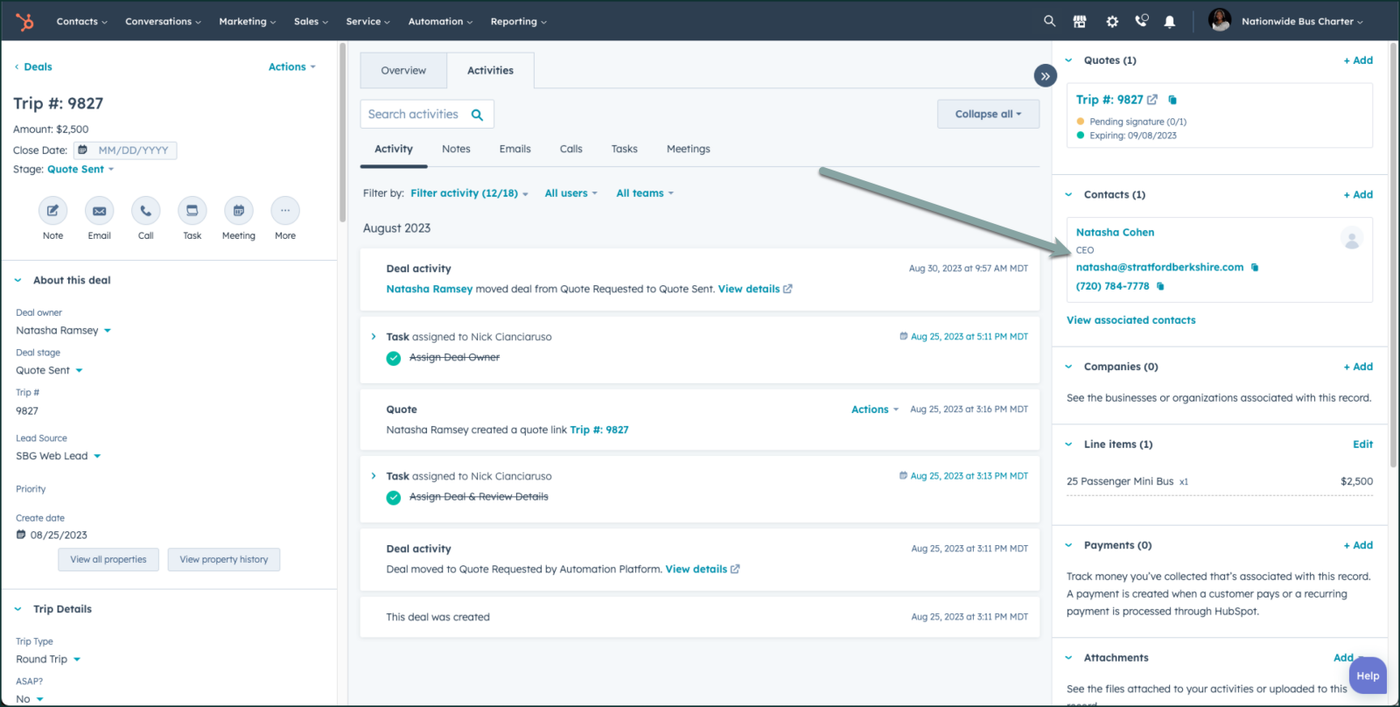Click the More ellipsis icon
This screenshot has height=707, width=1400.
click(x=285, y=211)
